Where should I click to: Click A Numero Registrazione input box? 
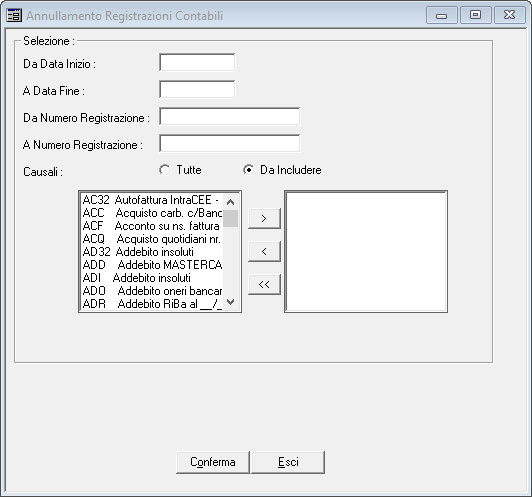230,144
